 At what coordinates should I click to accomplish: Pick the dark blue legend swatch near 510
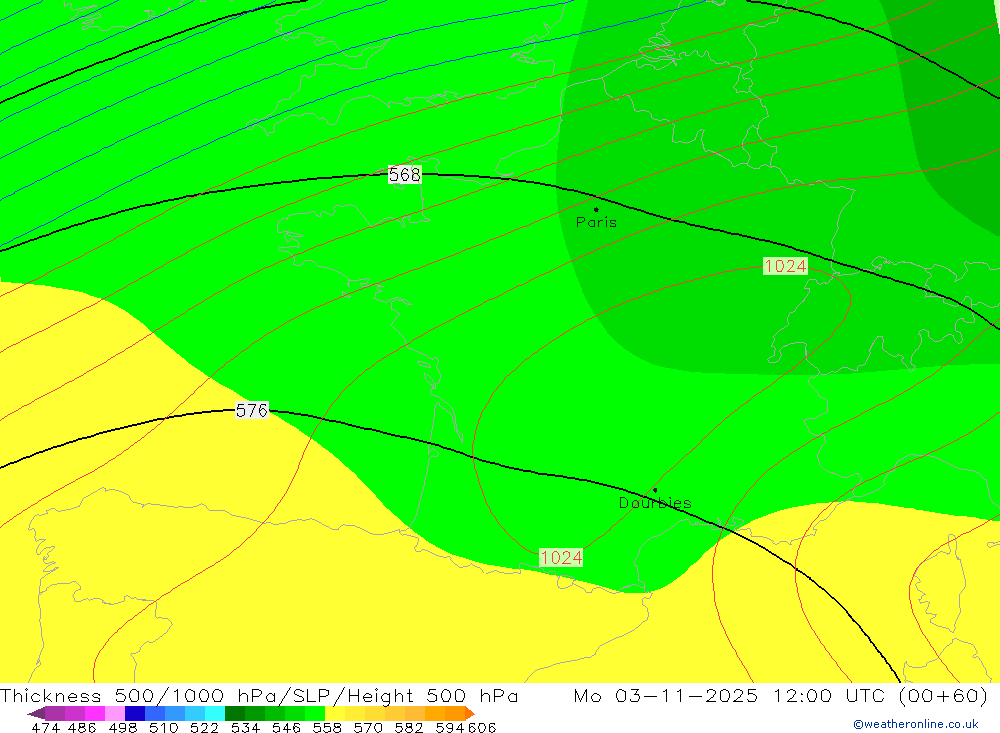[135, 713]
